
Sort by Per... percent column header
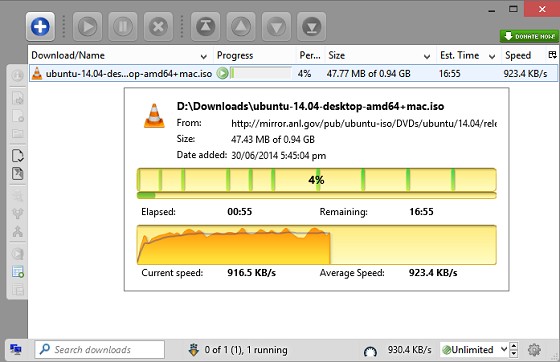click(x=310, y=55)
